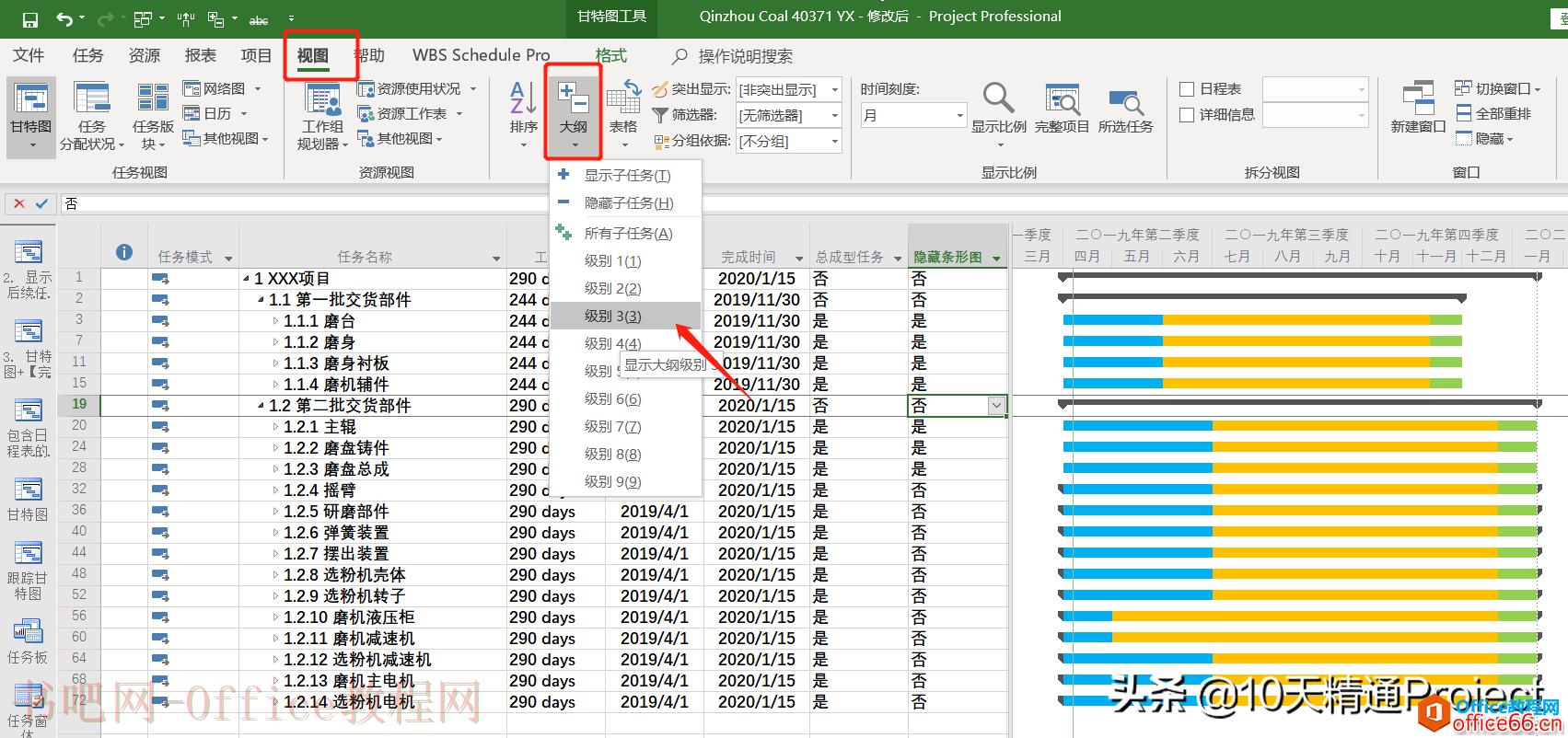This screenshot has height=738, width=1568.
Task: Switch to the 资源 (Resource) ribbon tab
Action: [x=145, y=55]
